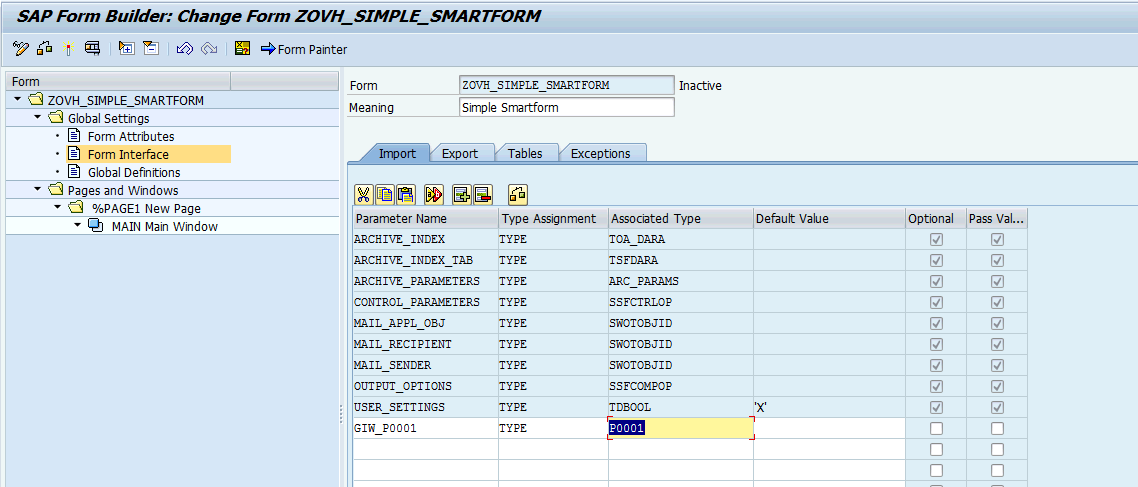Collapse the ZOVH_SIMPLE_SMARTFORM root node
Screen dimensions: 1138x487
17,99
